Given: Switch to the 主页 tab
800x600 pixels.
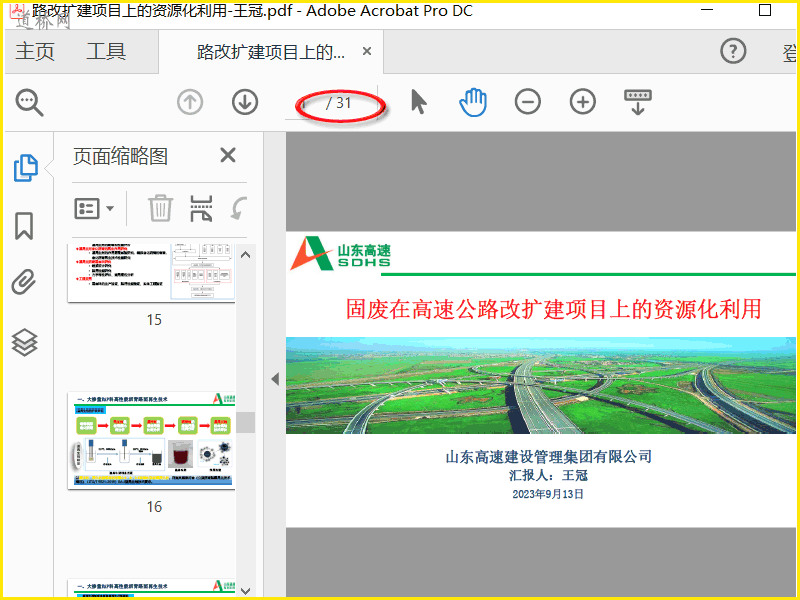Looking at the screenshot, I should click(35, 52).
